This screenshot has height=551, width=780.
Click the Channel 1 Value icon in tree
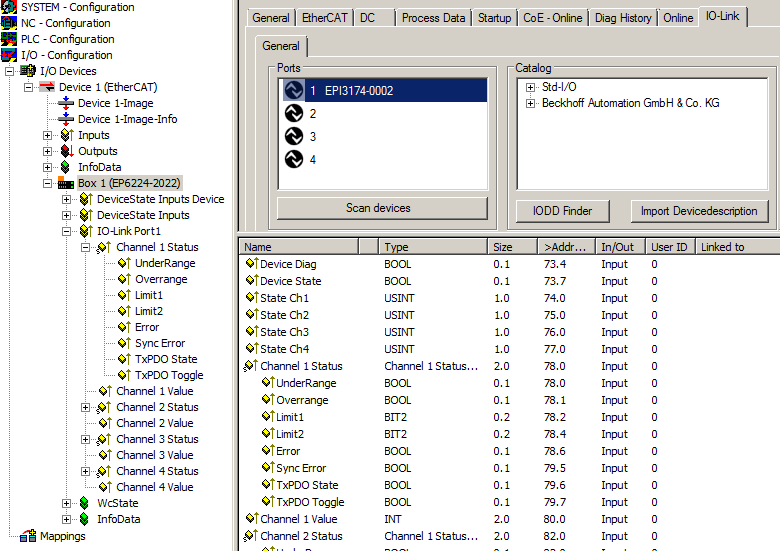pyautogui.click(x=105, y=391)
